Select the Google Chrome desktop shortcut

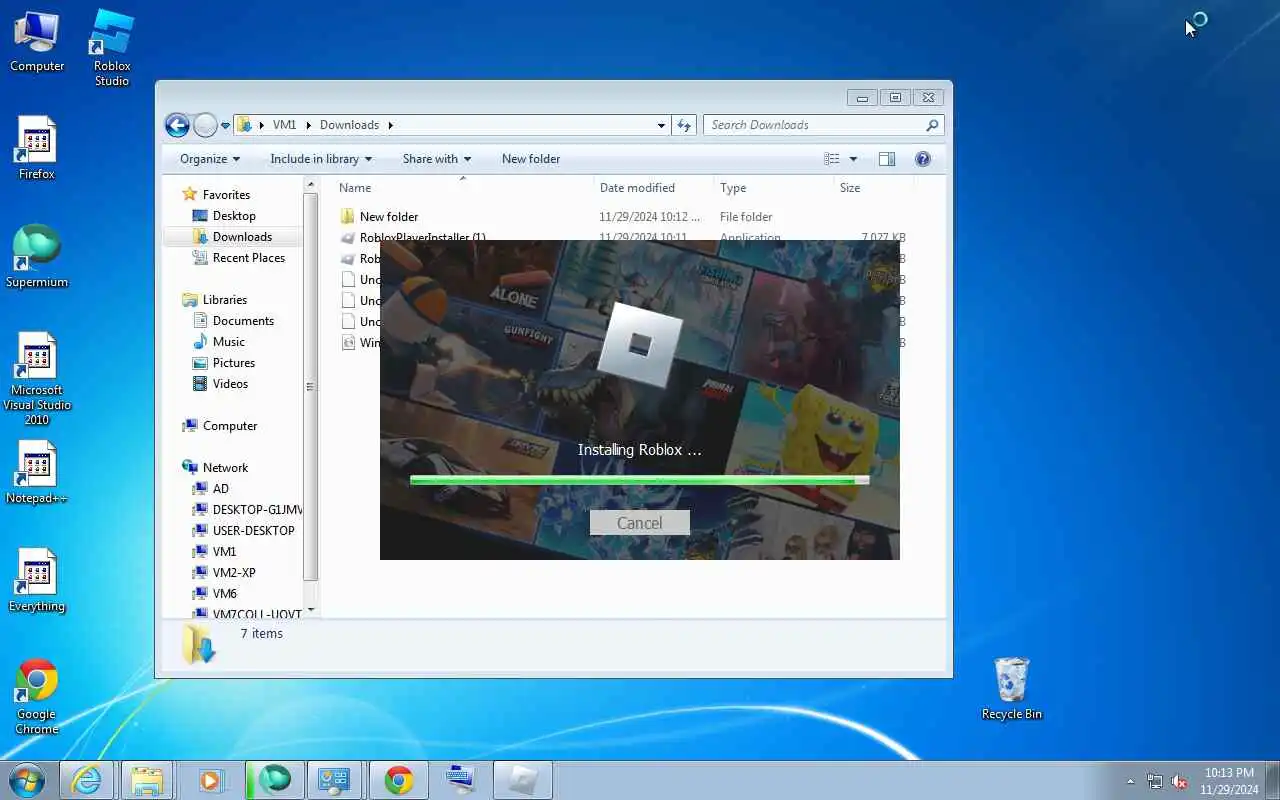37,696
